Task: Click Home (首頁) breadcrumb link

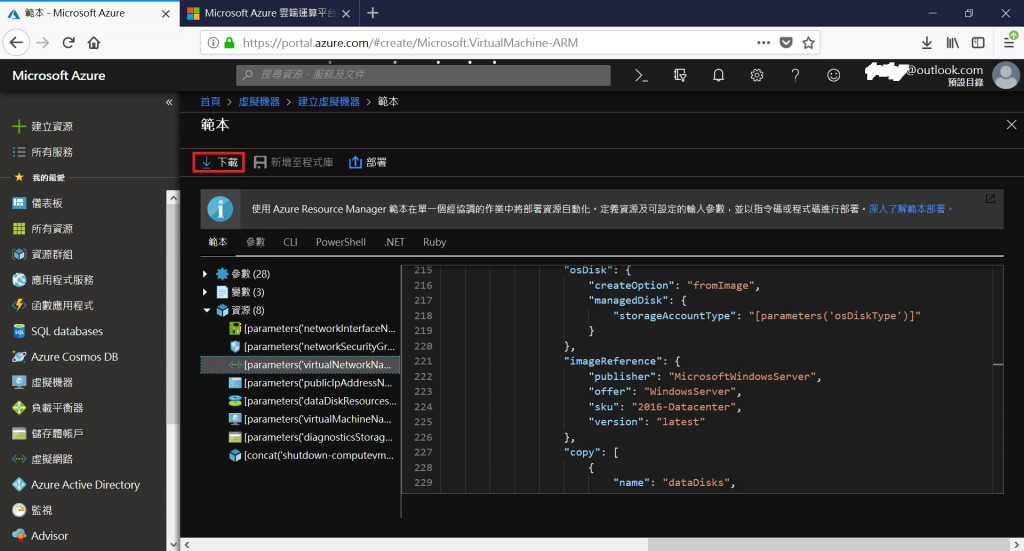Action: pyautogui.click(x=210, y=101)
